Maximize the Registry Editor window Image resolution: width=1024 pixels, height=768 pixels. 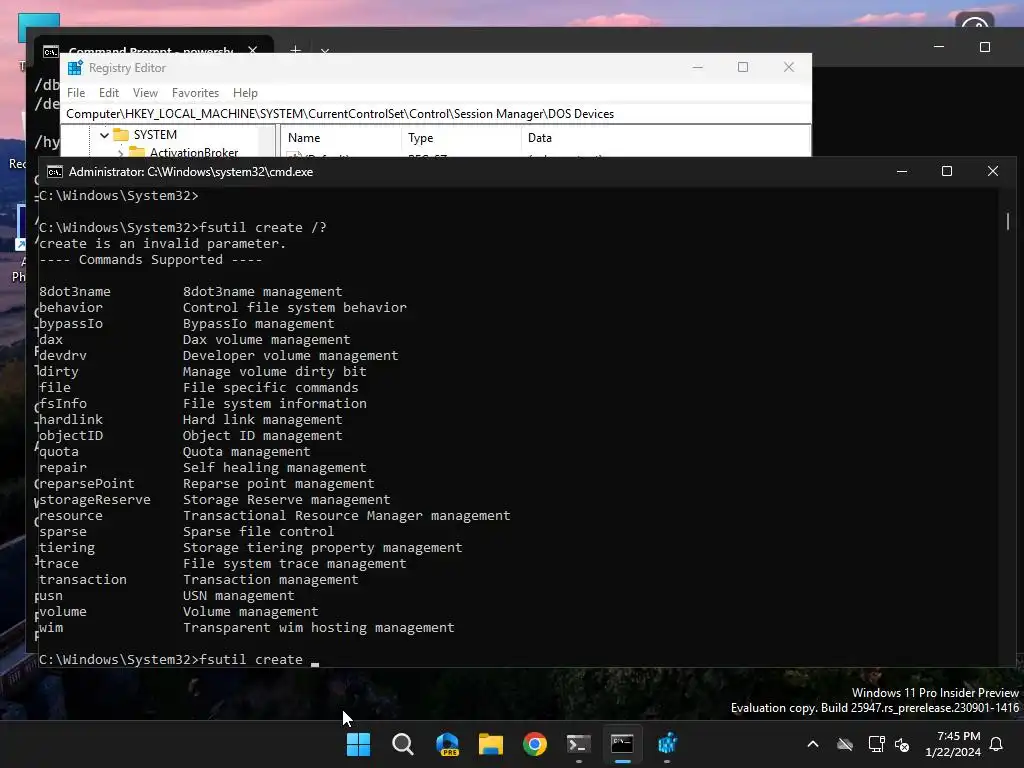click(x=743, y=67)
